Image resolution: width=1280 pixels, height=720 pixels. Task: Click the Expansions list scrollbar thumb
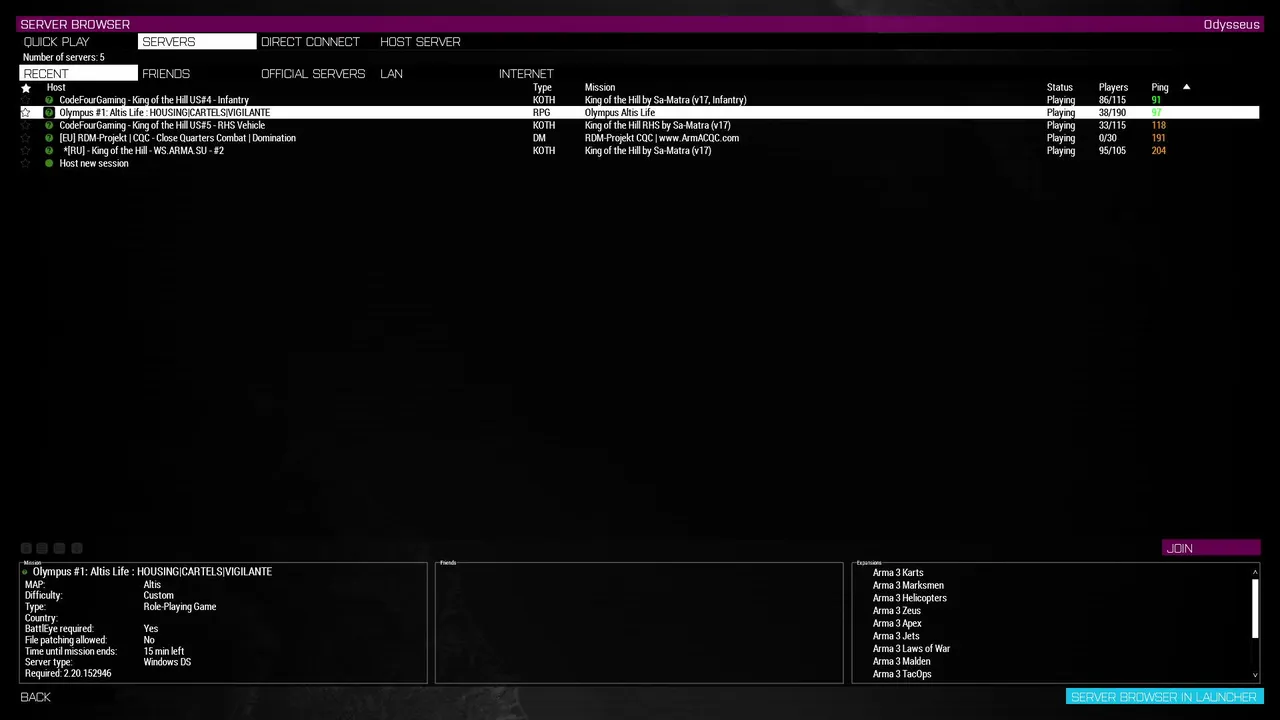tap(1255, 608)
